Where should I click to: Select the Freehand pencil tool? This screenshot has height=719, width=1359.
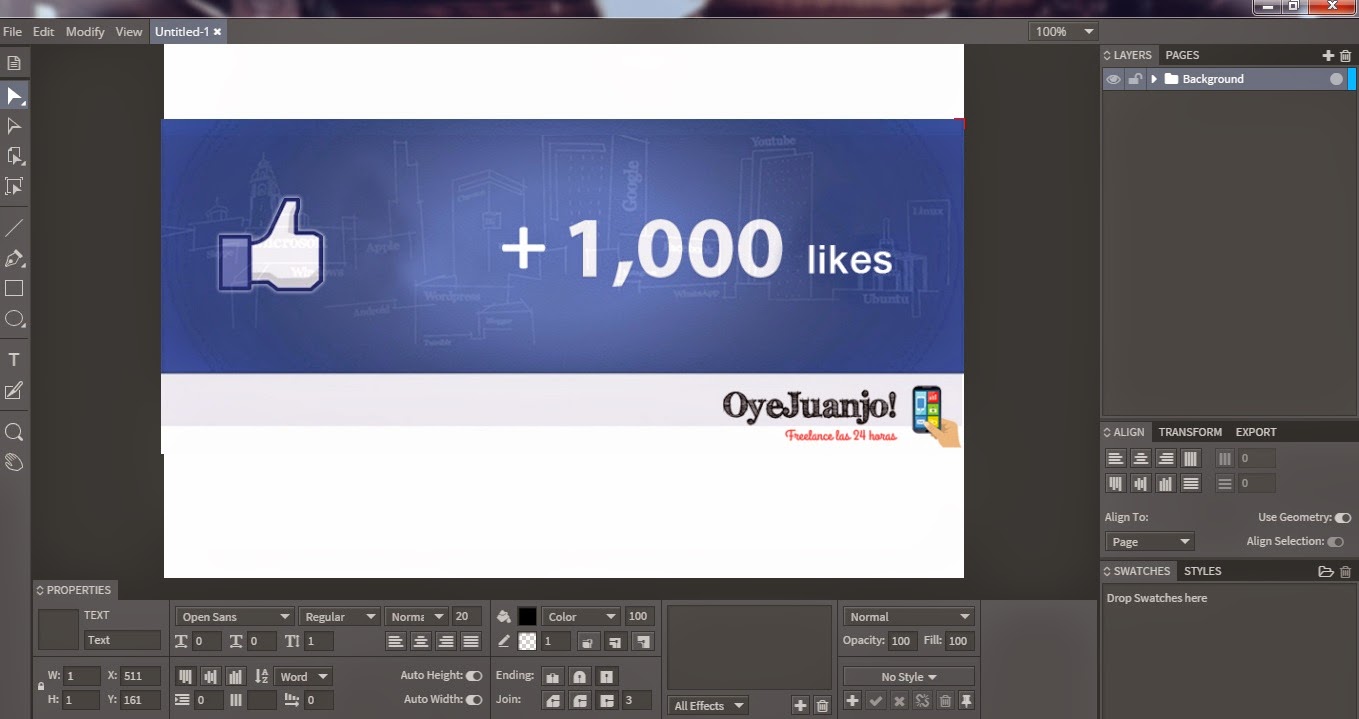14,391
